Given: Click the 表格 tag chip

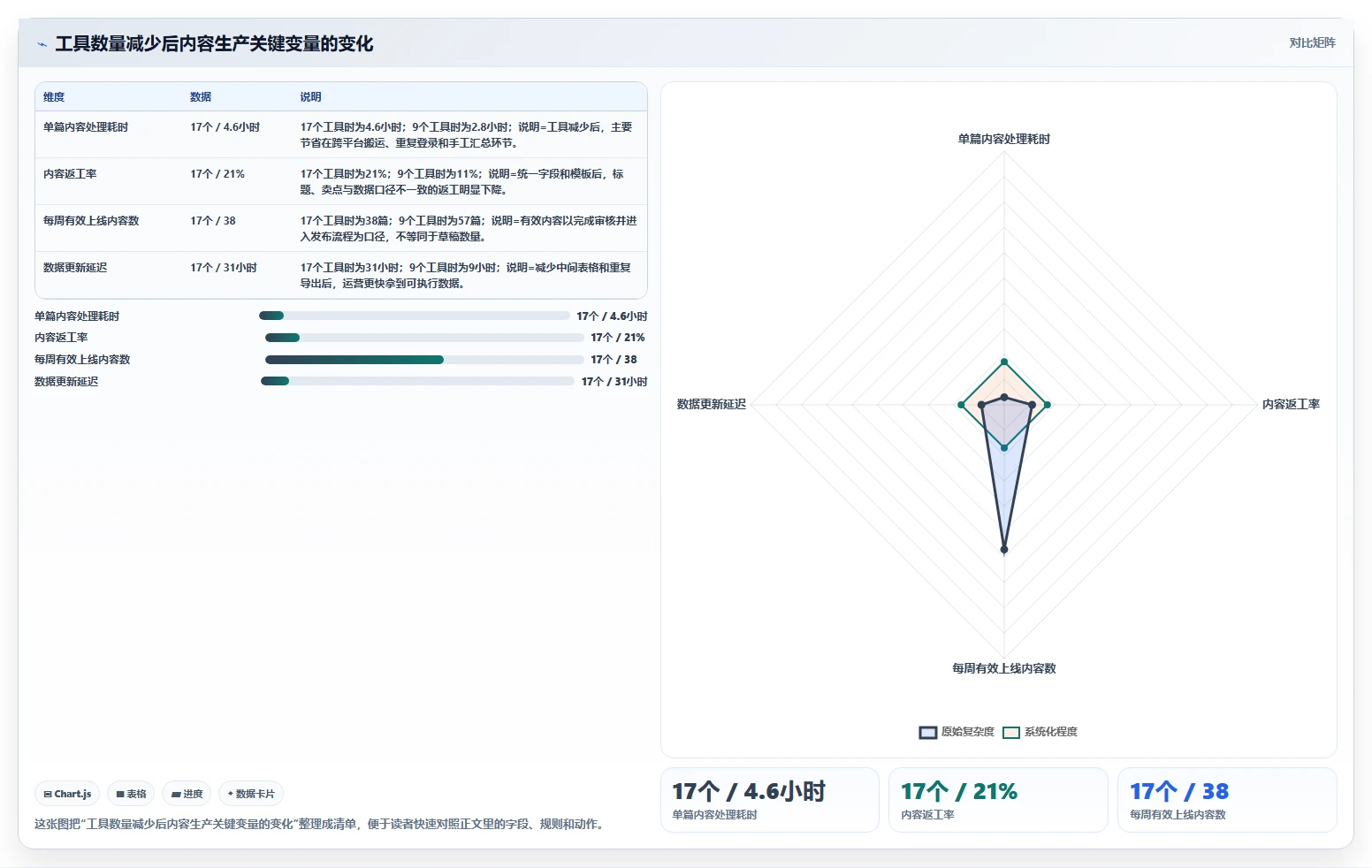Looking at the screenshot, I should pos(131,794).
